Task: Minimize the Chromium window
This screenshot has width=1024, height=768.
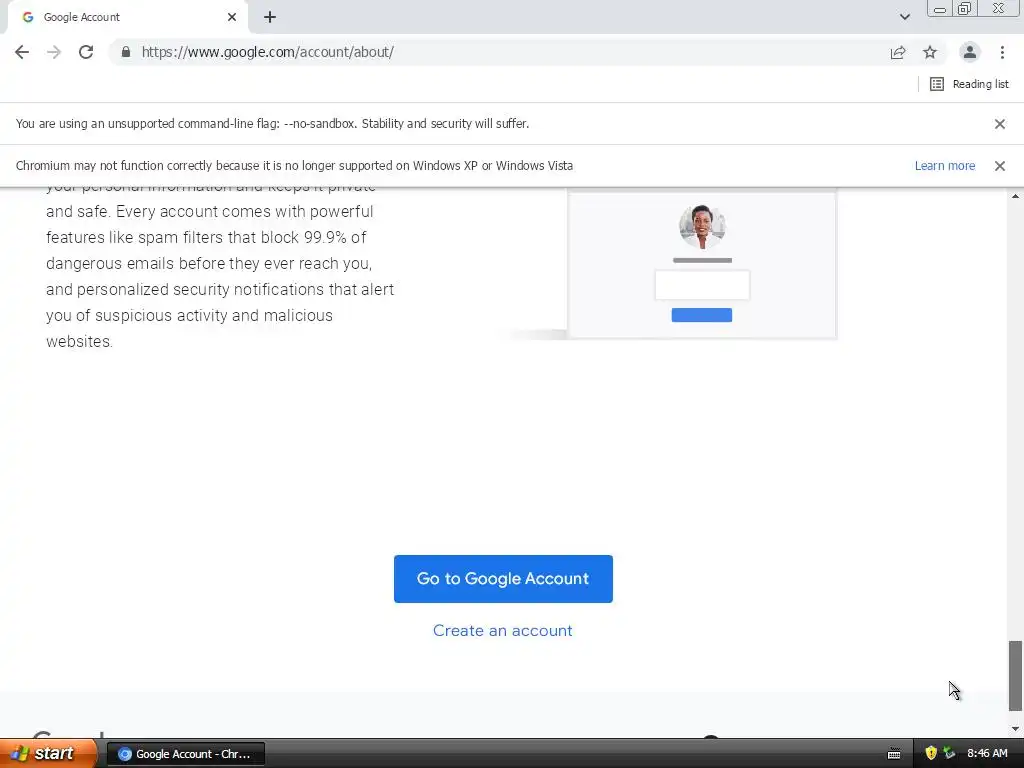Action: (940, 9)
